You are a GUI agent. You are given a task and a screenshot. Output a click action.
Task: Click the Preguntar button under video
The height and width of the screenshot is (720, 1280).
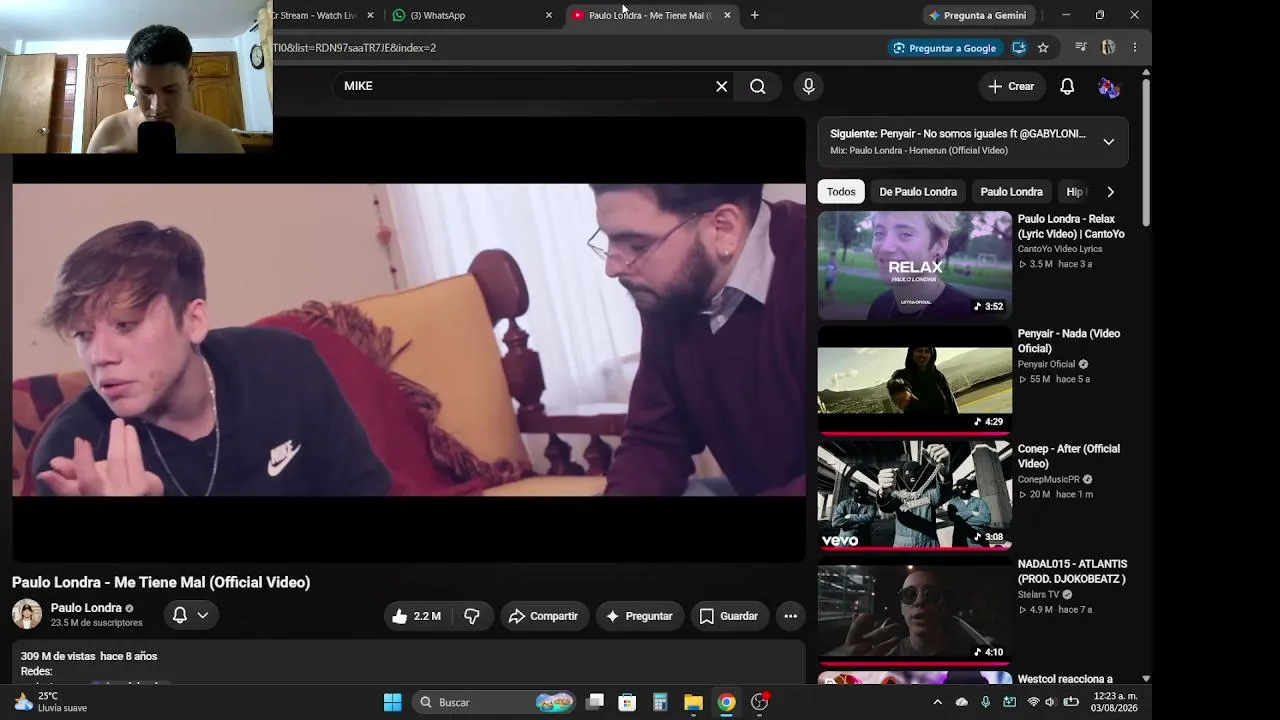[639, 616]
